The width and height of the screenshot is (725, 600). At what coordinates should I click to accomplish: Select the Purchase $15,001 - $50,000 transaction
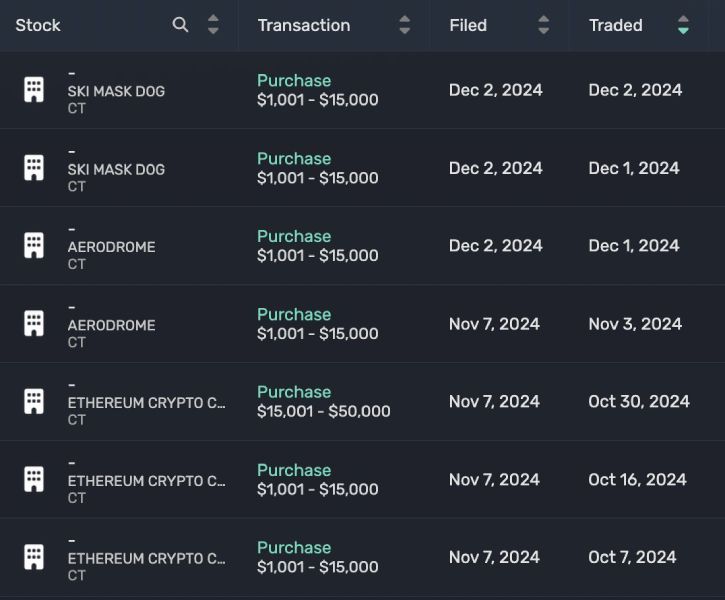(x=323, y=402)
